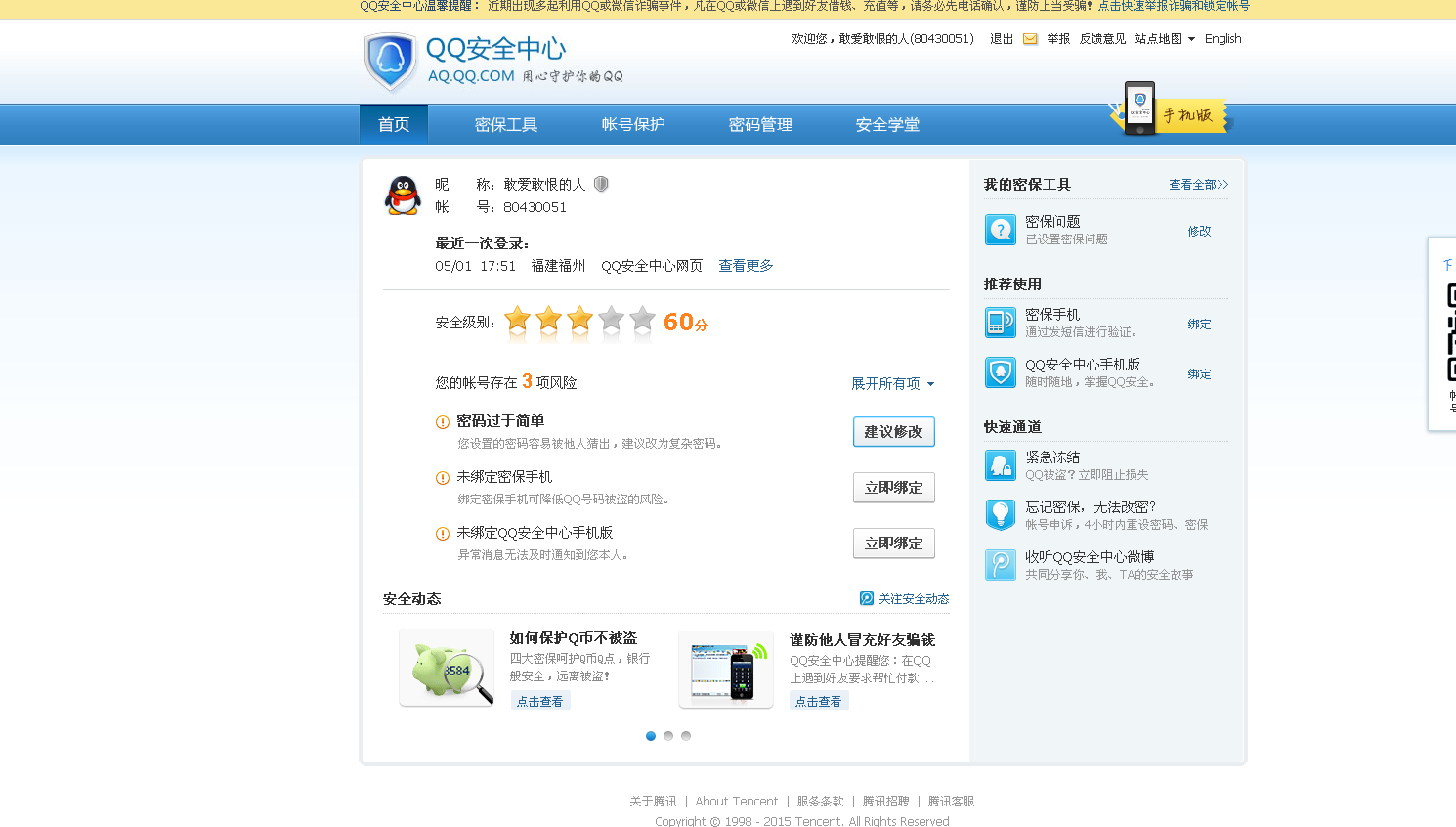Open 服务条款 footer link
This screenshot has height=827, width=1456.
pyautogui.click(x=820, y=802)
